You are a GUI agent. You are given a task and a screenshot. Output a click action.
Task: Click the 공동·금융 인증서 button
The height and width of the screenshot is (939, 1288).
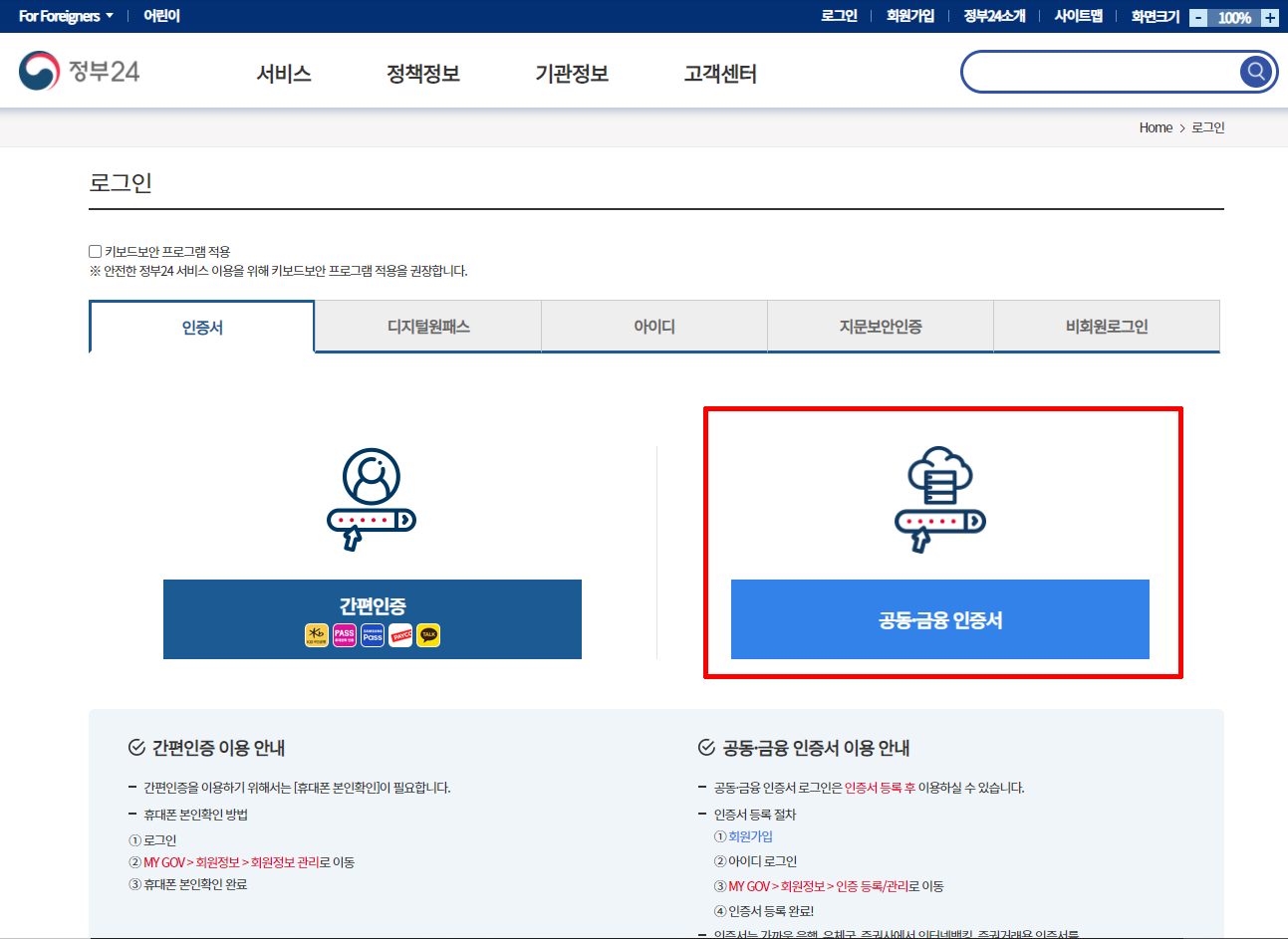pyautogui.click(x=939, y=619)
